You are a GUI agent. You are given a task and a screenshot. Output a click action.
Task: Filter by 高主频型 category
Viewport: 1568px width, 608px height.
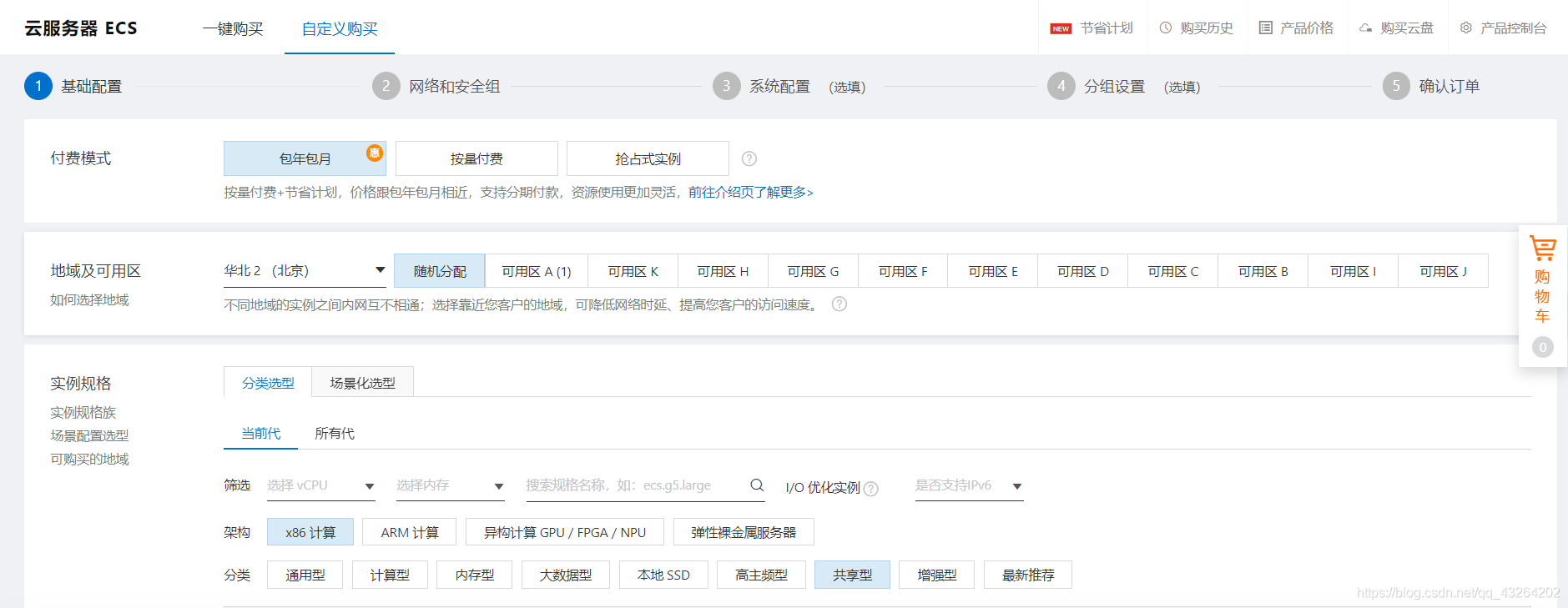[761, 575]
